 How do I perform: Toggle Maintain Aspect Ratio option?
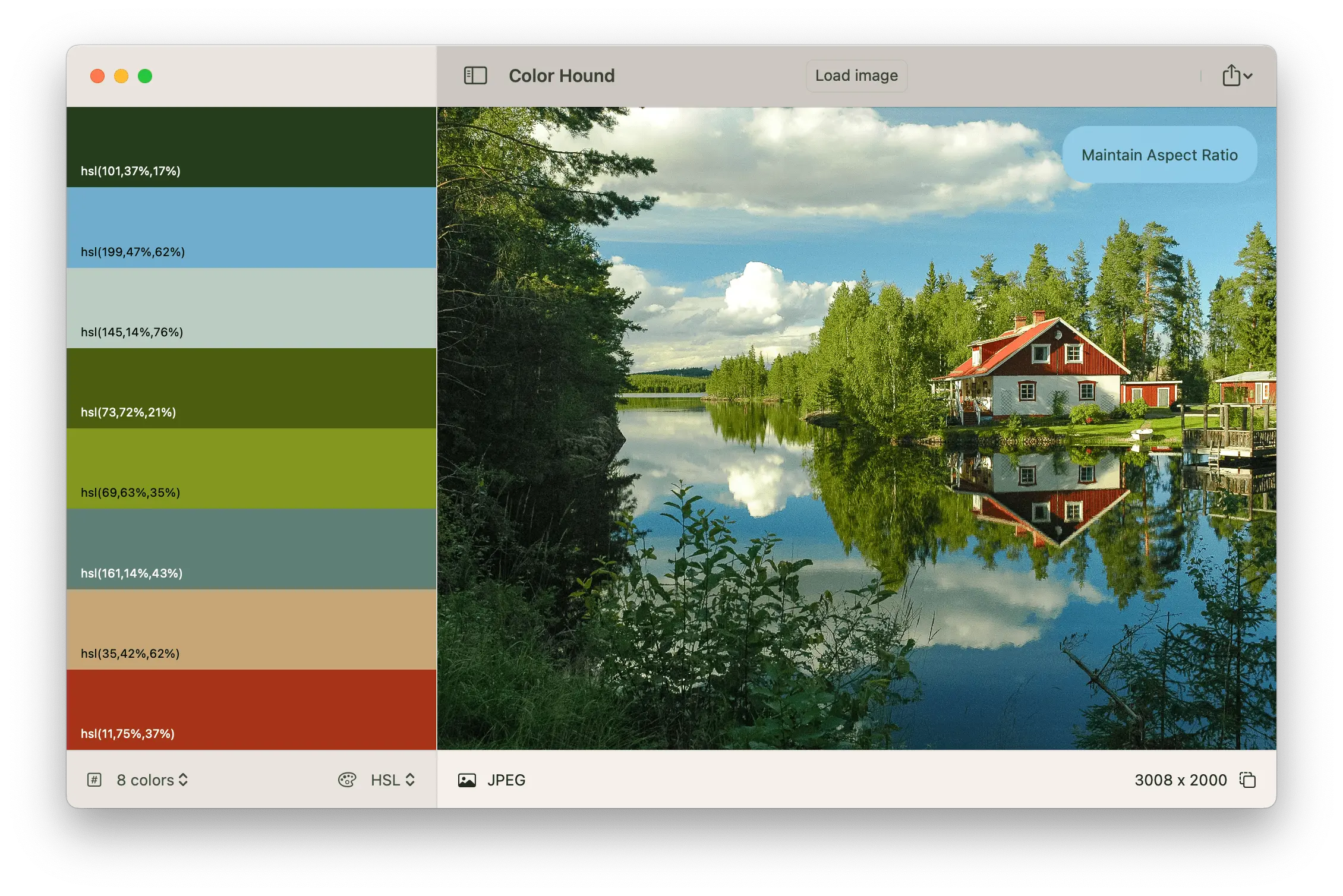[1159, 154]
